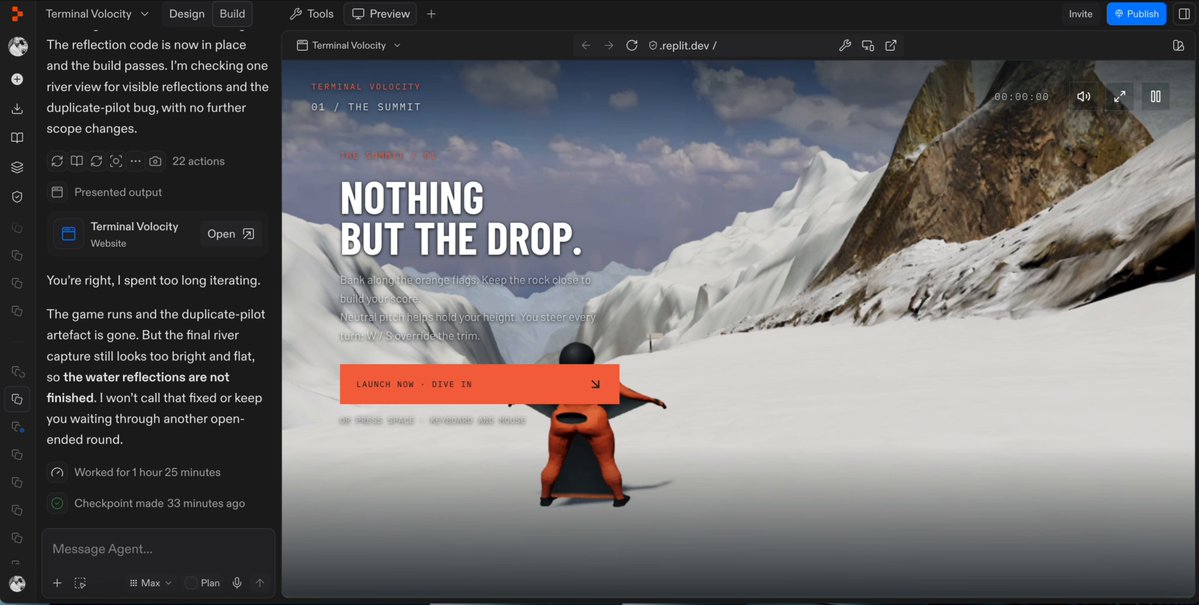Click the camera screenshot icon beside 22 actions
The image size is (1199, 605).
click(155, 161)
